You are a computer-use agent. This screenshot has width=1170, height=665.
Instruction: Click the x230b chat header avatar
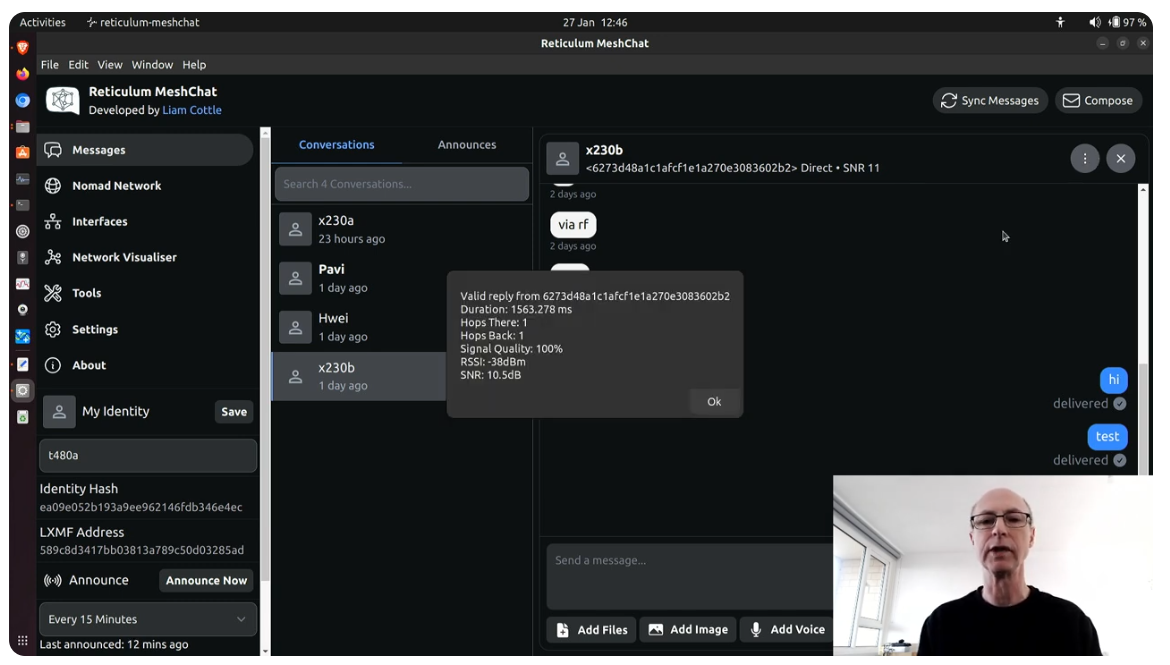coord(563,158)
